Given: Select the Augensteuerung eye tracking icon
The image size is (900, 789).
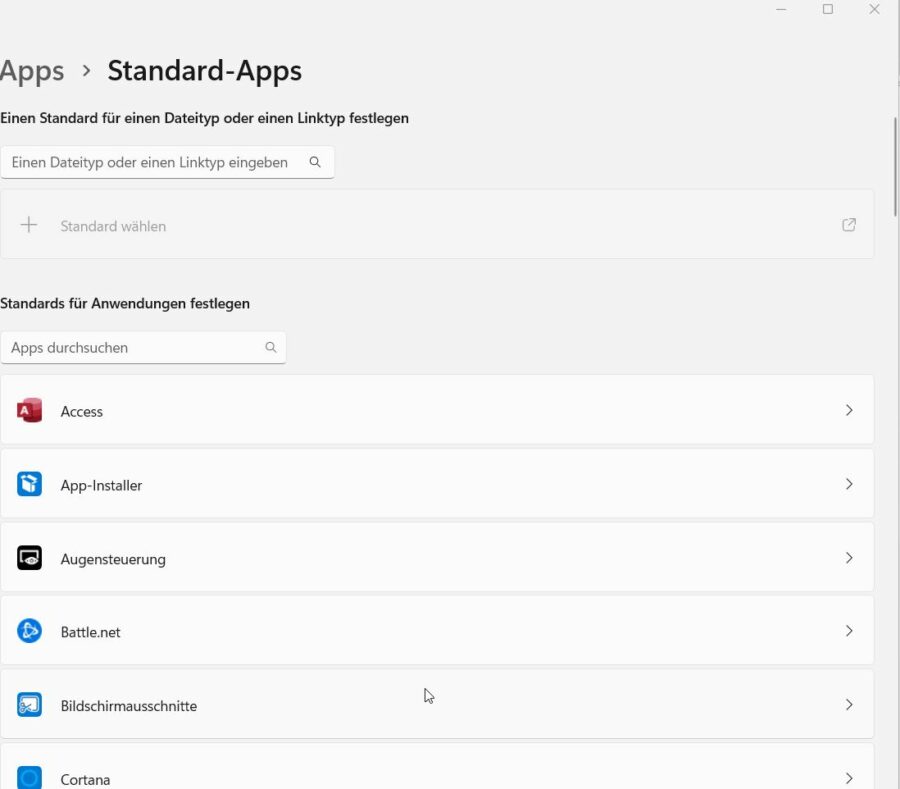Looking at the screenshot, I should coord(29,557).
